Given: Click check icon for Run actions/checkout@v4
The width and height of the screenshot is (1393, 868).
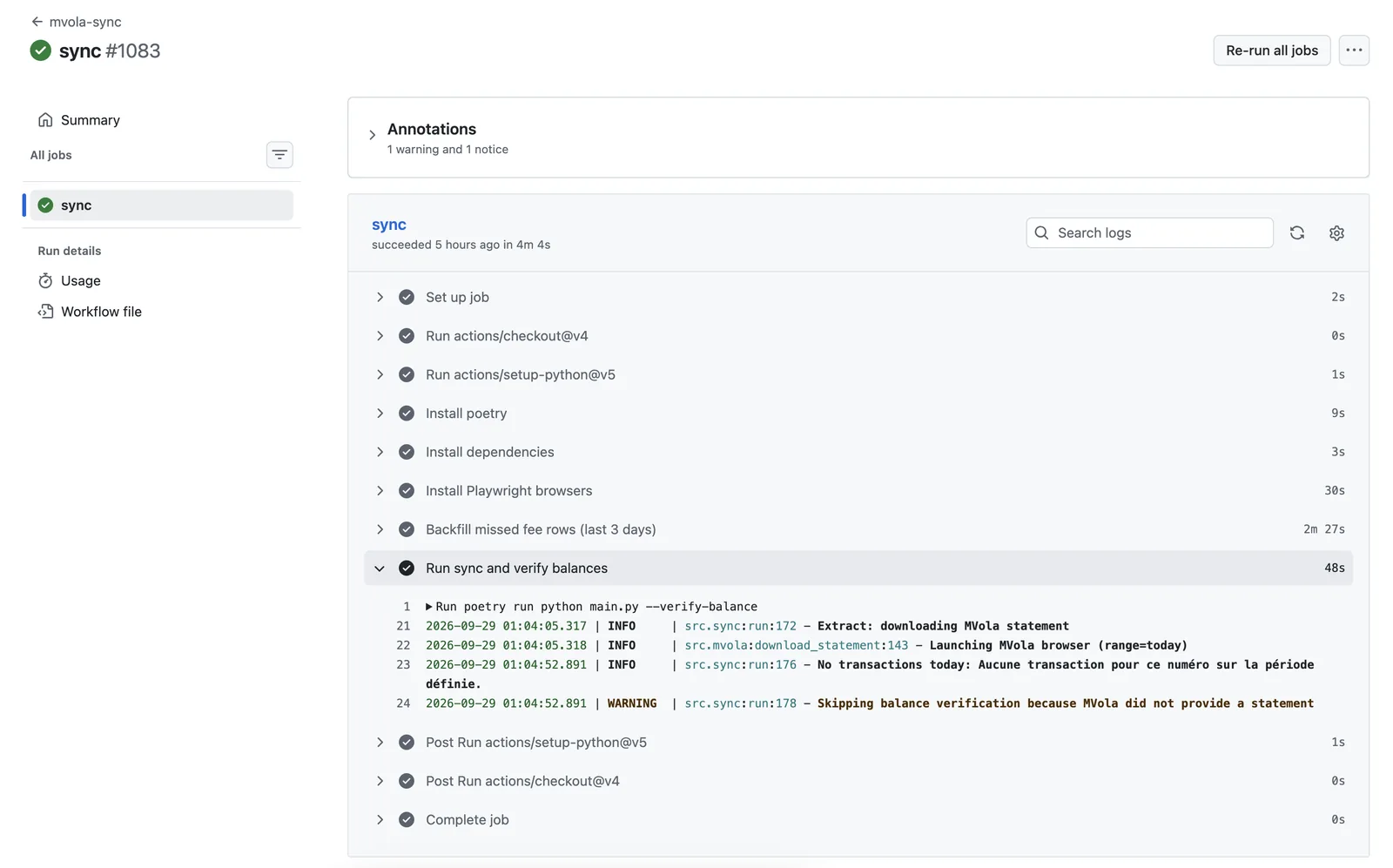Looking at the screenshot, I should coord(407,336).
